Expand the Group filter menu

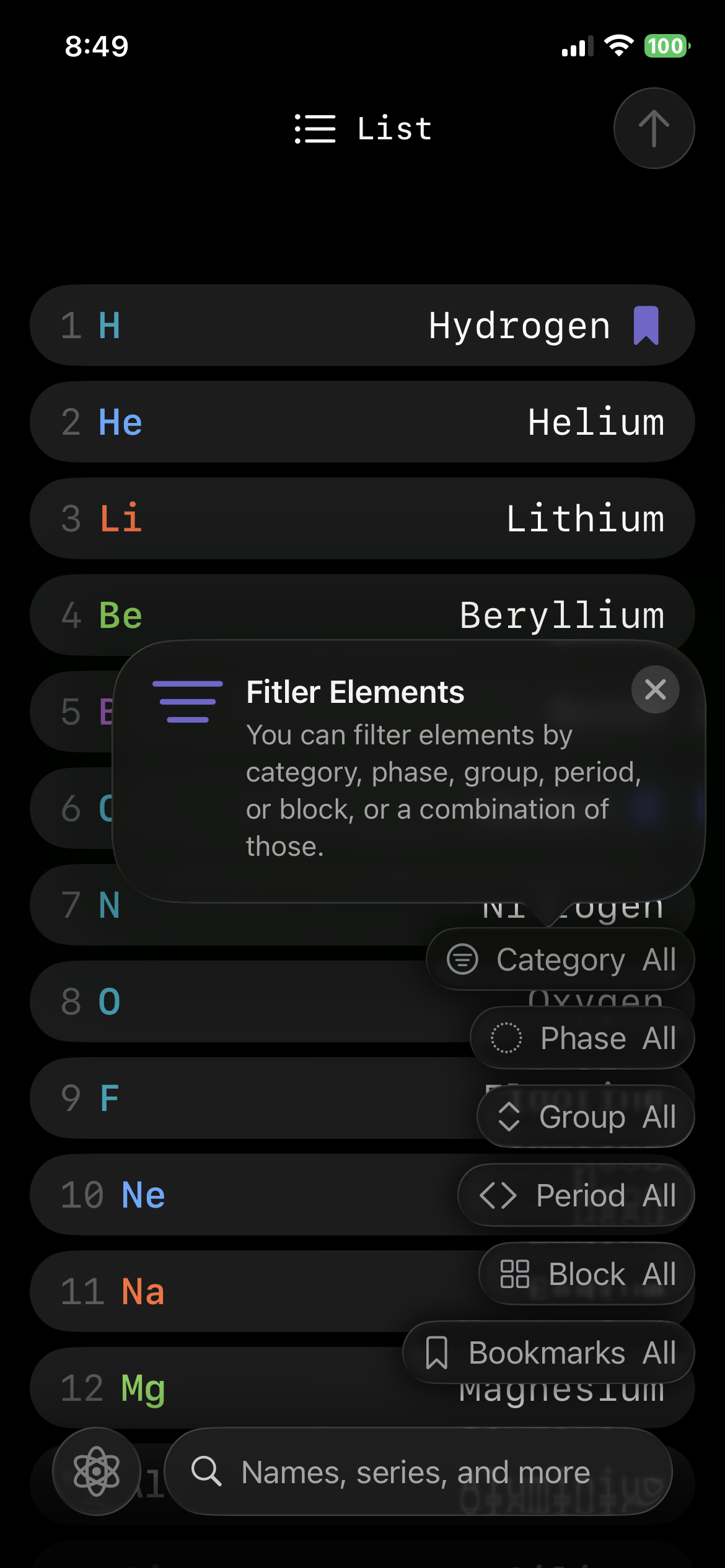coord(586,1117)
